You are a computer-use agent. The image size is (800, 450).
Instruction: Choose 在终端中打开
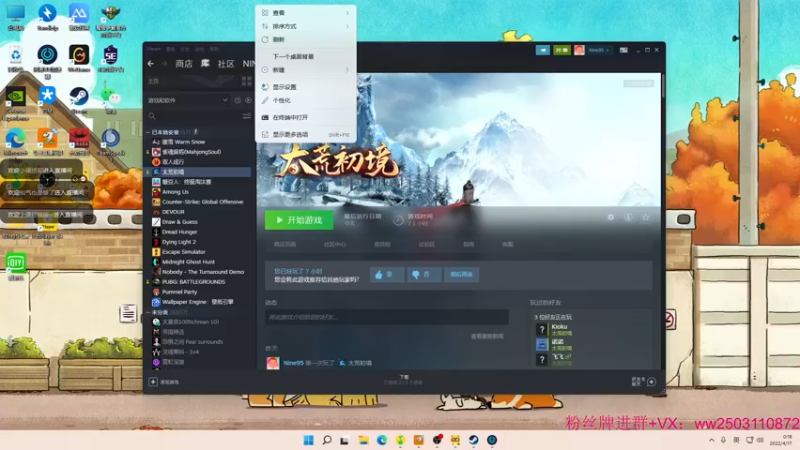tap(306, 117)
